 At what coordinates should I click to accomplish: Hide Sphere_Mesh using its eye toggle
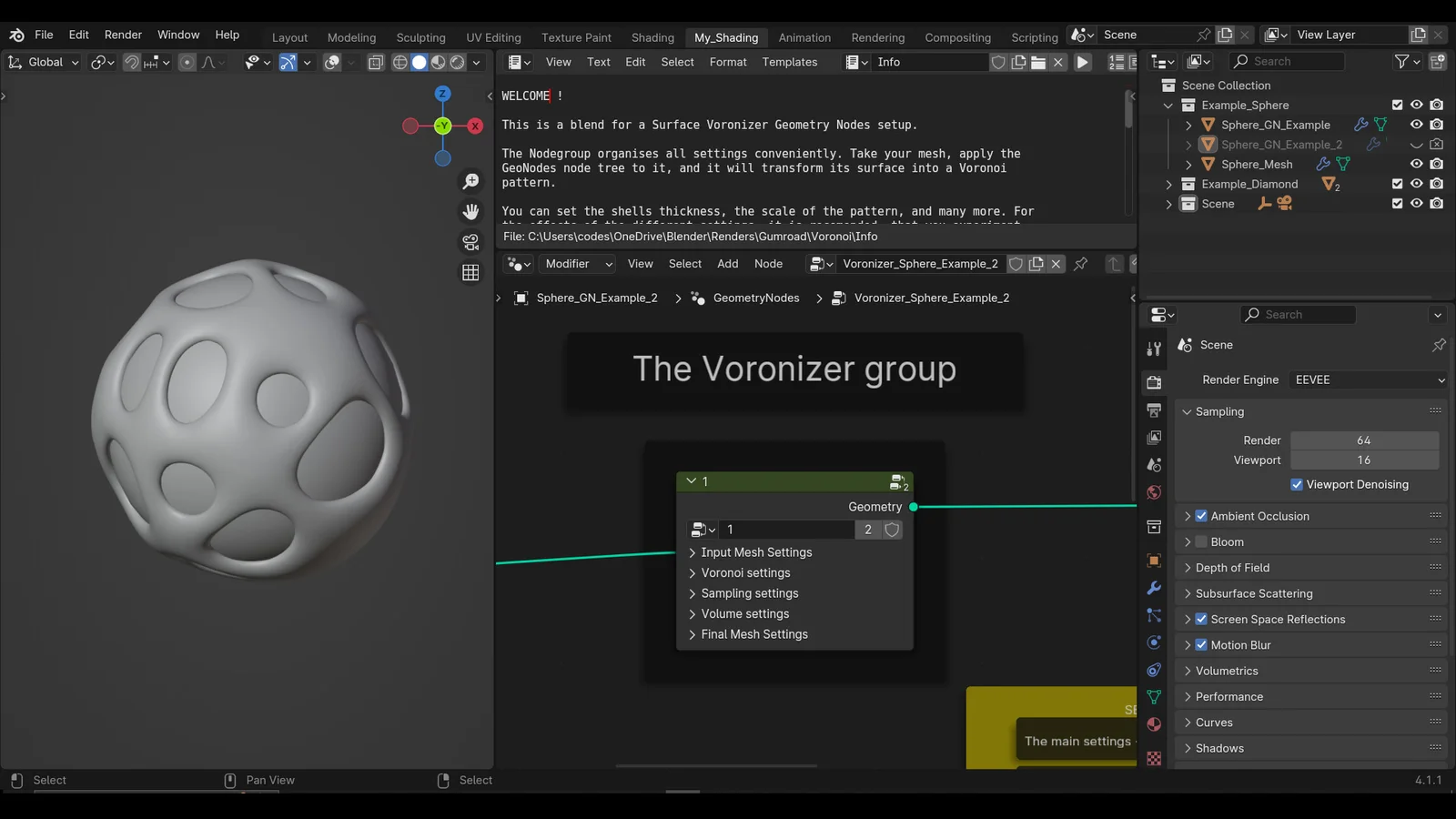tap(1417, 164)
